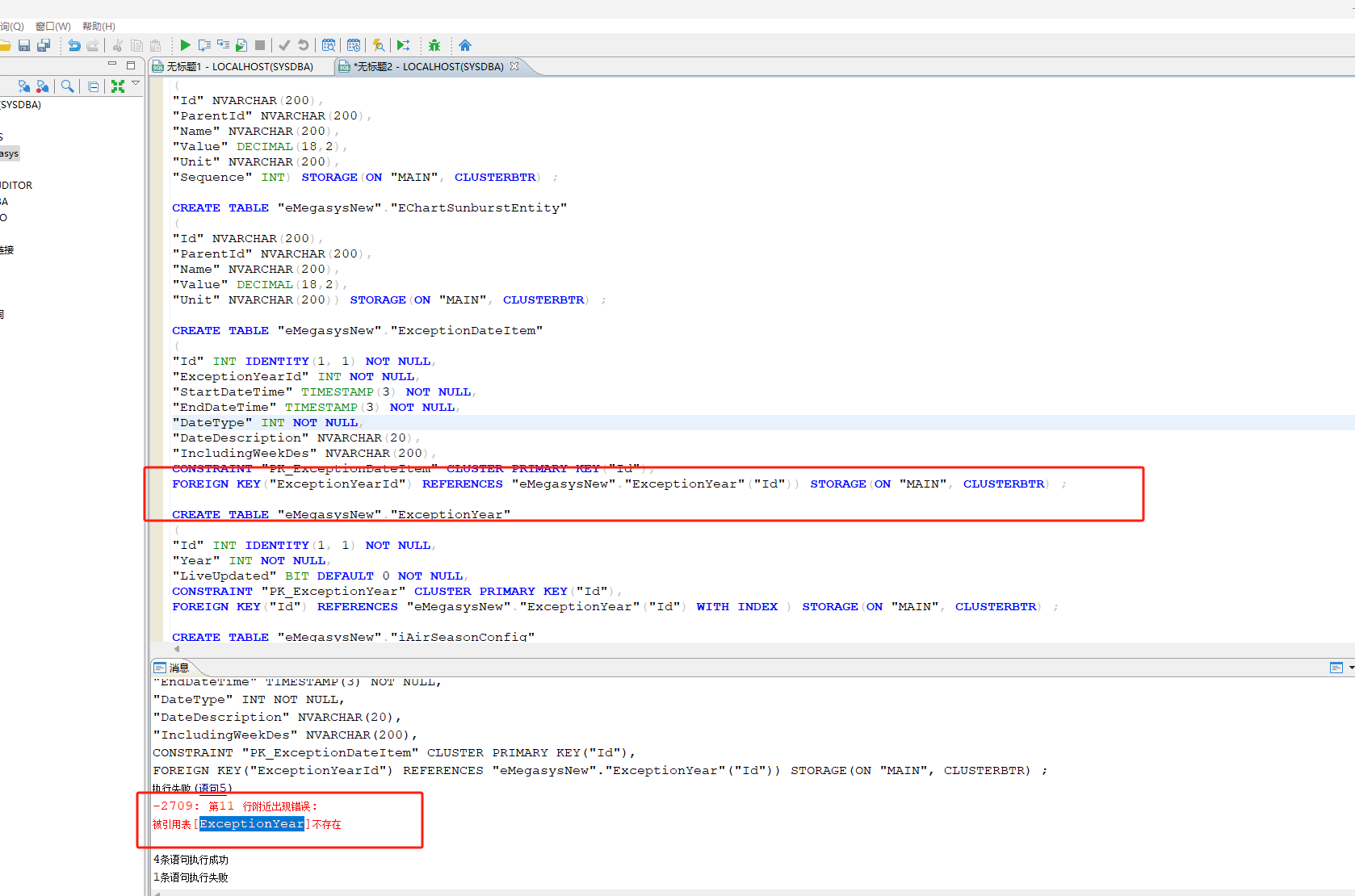This screenshot has width=1355, height=896.
Task: Select the 消息 tab in bottom panel
Action: coord(171,668)
